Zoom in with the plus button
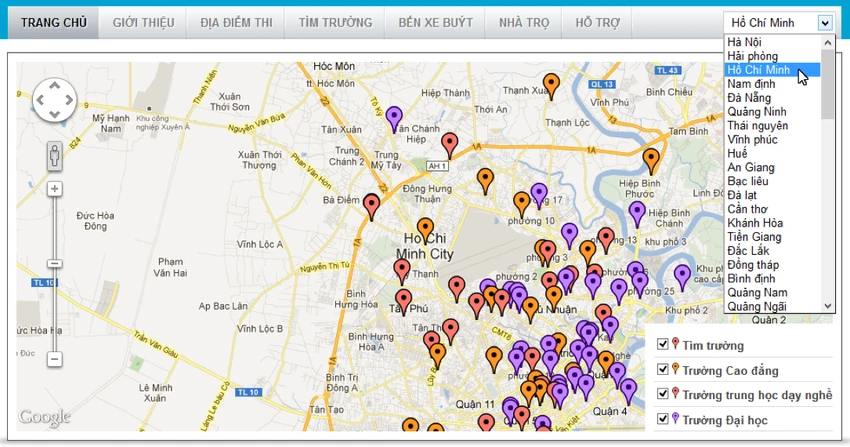 [54, 189]
